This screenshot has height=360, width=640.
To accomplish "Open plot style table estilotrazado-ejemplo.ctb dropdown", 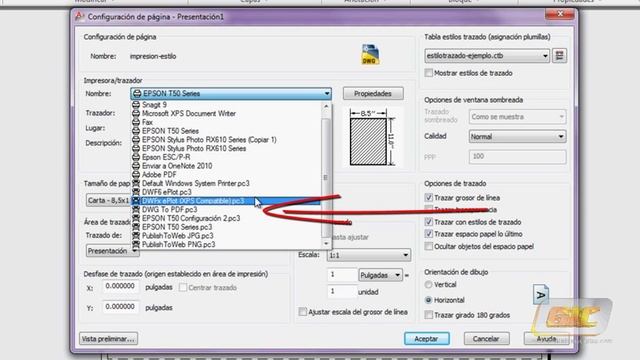I will [487, 56].
